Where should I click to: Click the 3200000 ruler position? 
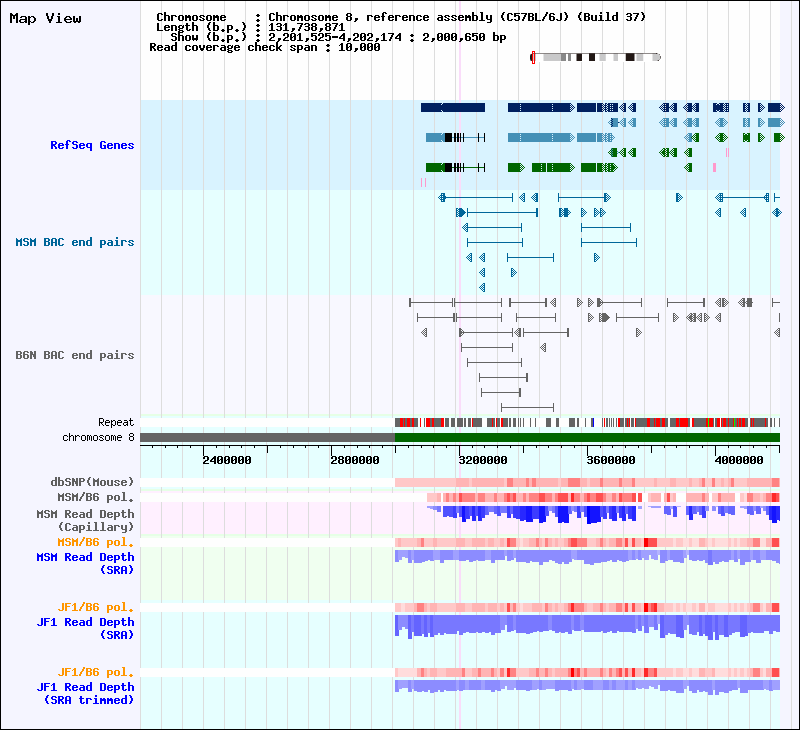click(483, 460)
